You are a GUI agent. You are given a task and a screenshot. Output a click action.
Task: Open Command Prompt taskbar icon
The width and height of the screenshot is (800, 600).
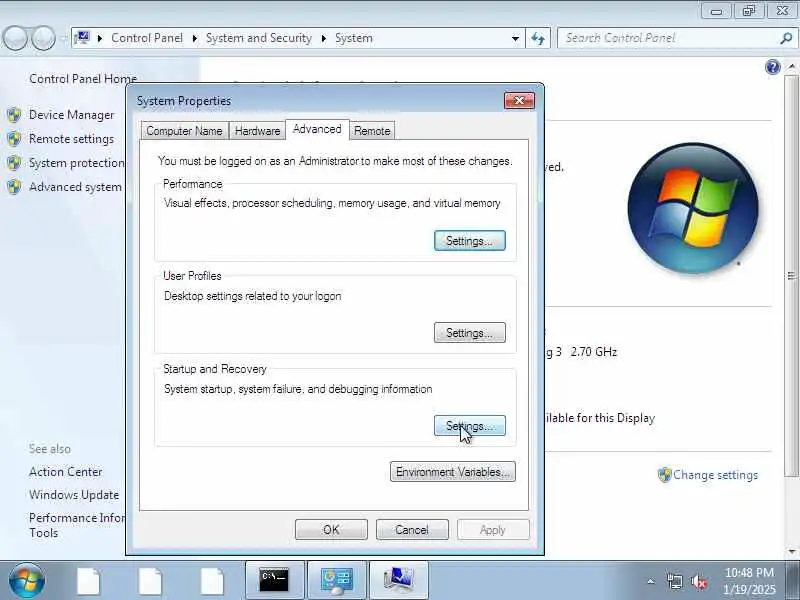[274, 580]
